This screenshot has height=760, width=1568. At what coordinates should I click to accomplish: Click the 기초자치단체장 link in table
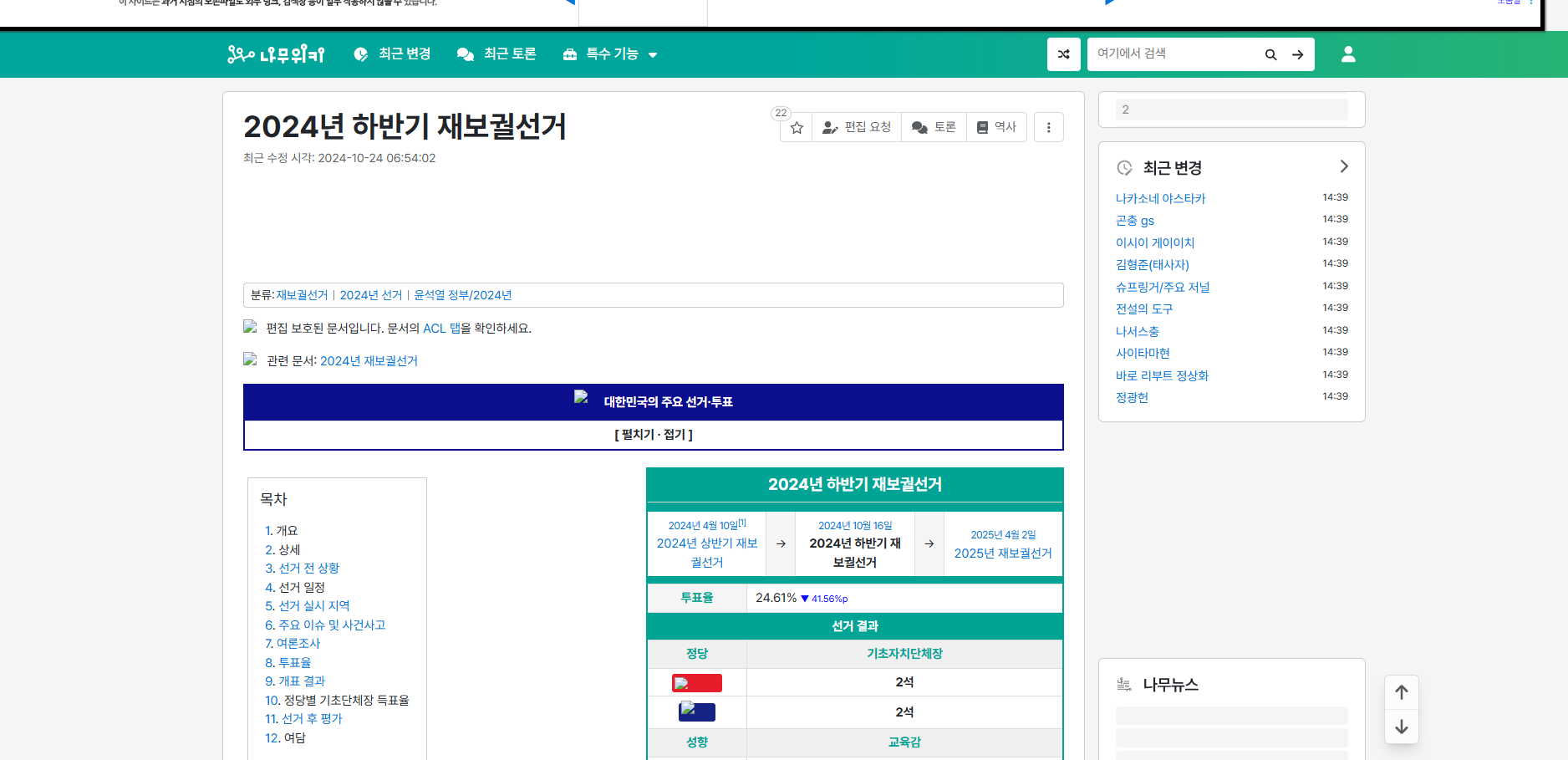[904, 654]
